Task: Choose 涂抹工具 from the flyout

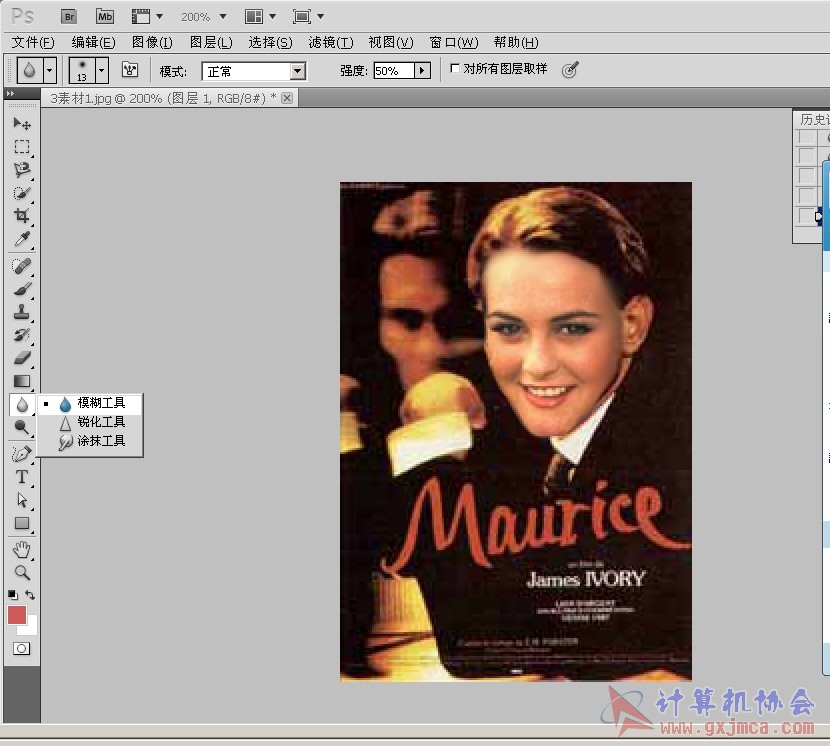Action: pyautogui.click(x=89, y=441)
